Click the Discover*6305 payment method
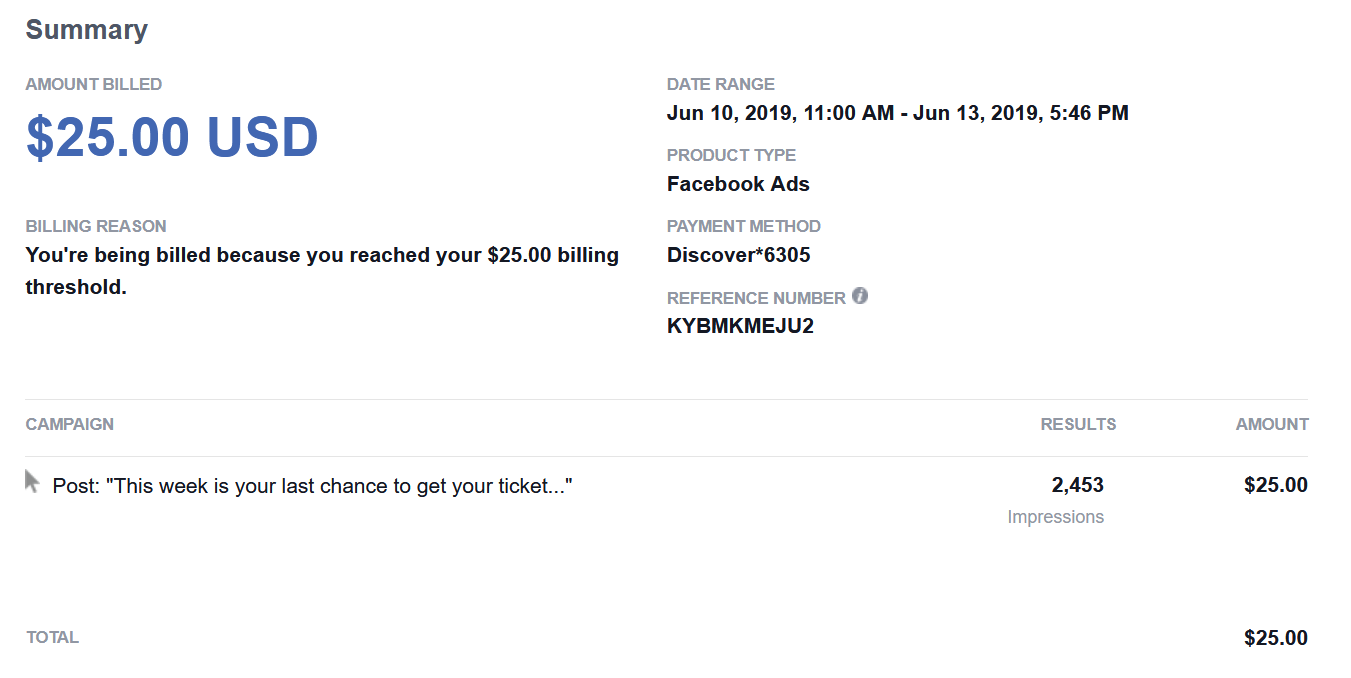Screen dimensions: 1351x678 738,255
